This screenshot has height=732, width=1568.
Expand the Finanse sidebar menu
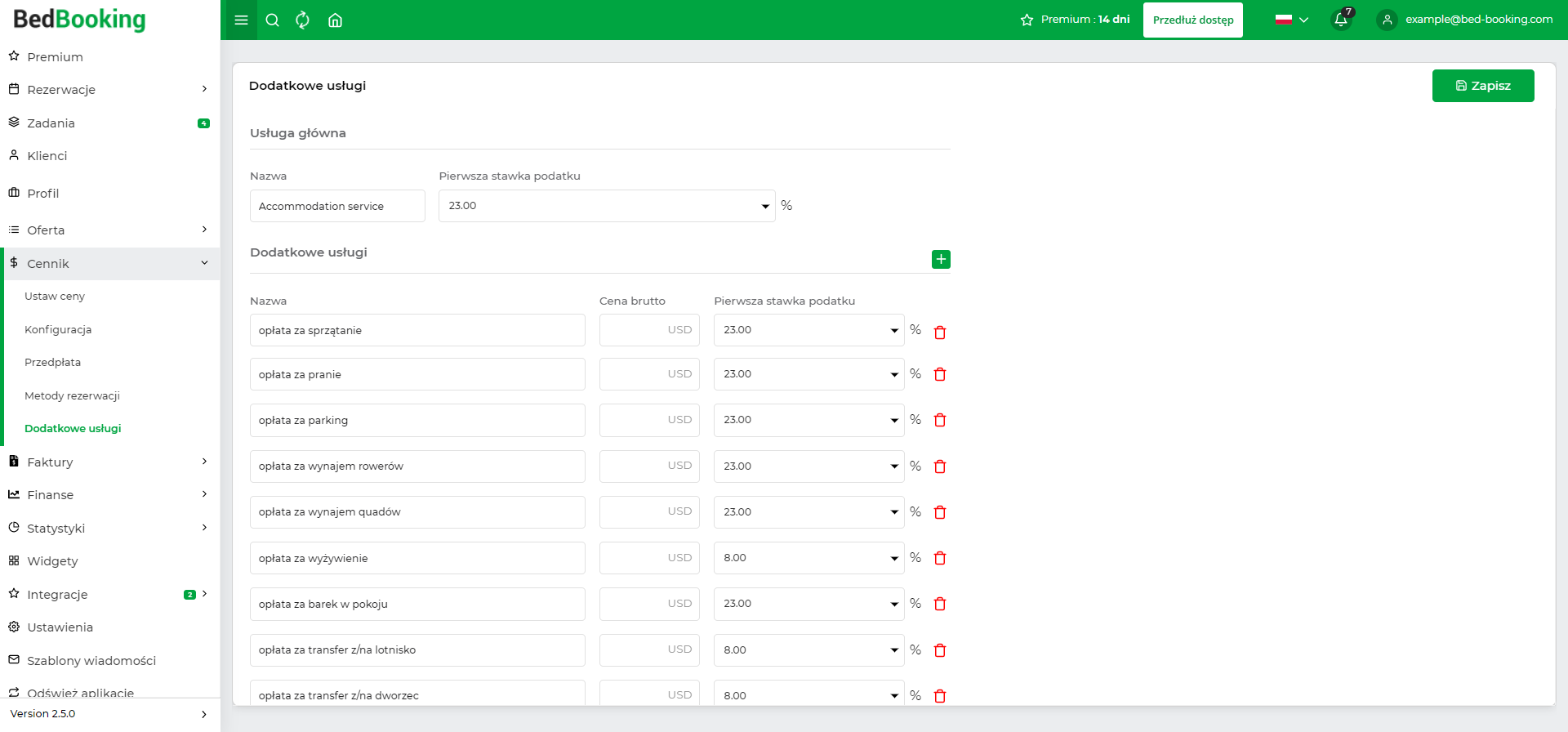click(x=109, y=494)
